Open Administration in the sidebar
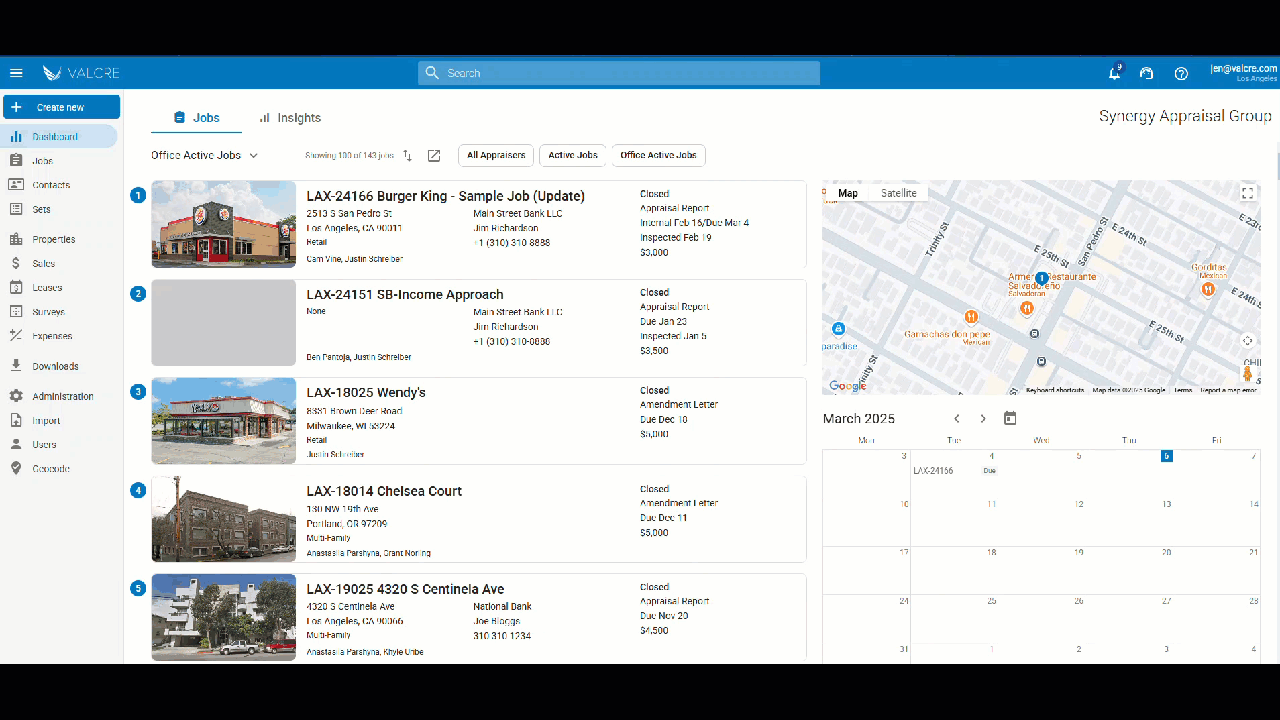Viewport: 1280px width, 720px height. pyautogui.click(x=60, y=396)
